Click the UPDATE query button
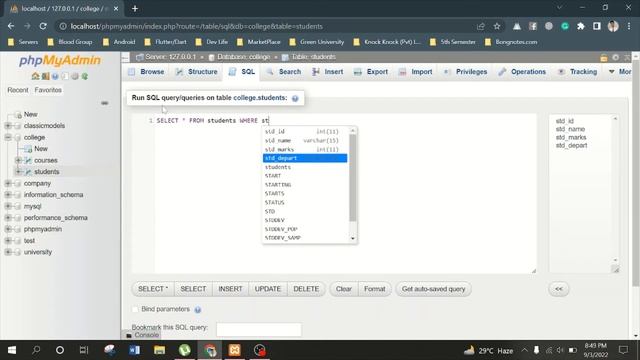640x360 pixels. (268, 289)
